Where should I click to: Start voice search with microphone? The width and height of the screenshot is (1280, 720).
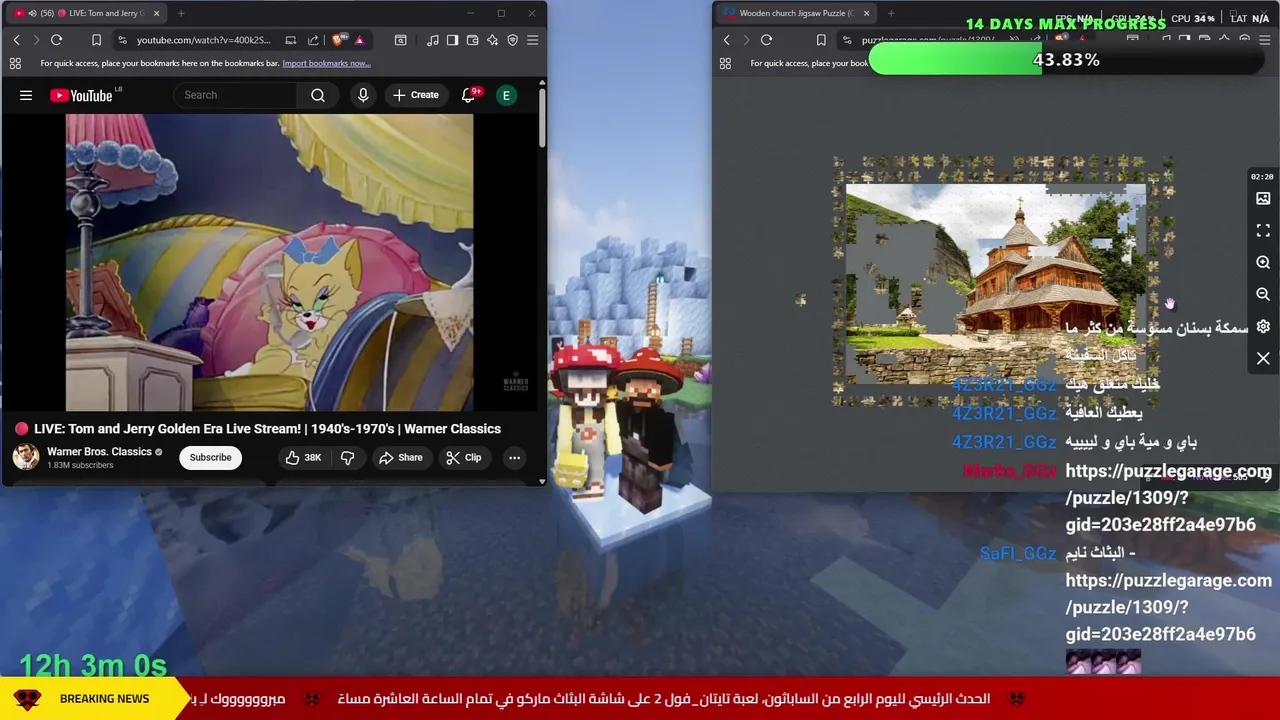(363, 95)
